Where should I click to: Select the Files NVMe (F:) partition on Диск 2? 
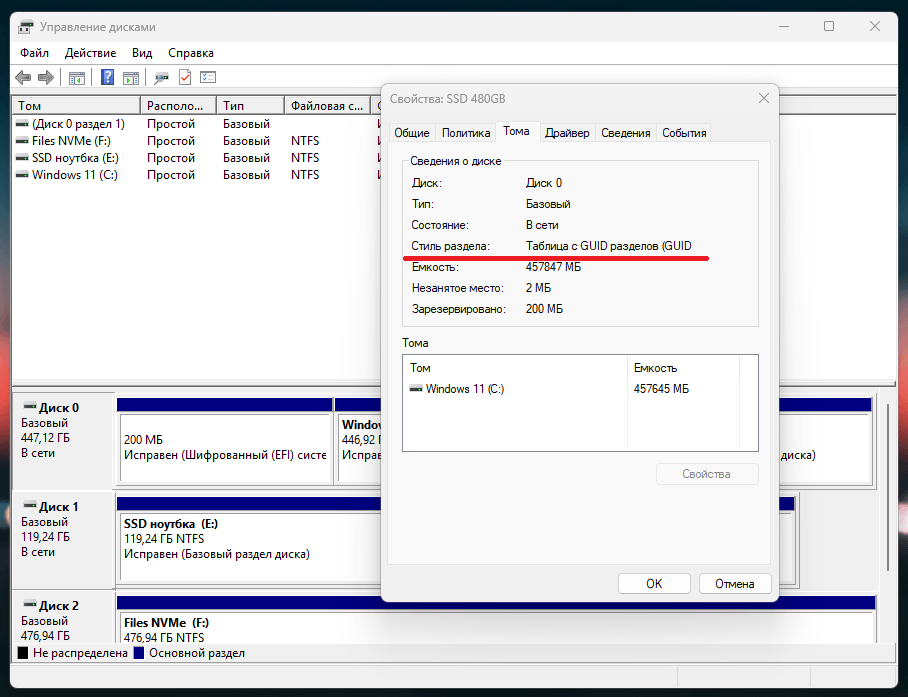click(496, 620)
